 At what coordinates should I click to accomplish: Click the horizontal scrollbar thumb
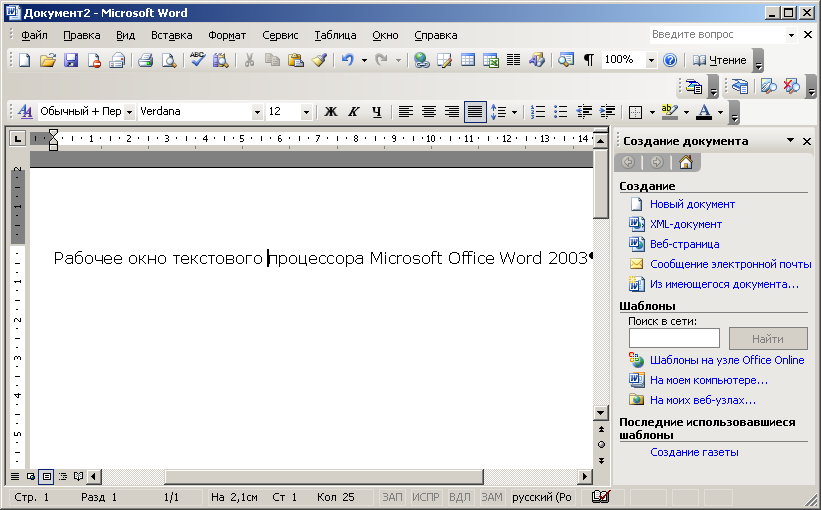pos(324,476)
